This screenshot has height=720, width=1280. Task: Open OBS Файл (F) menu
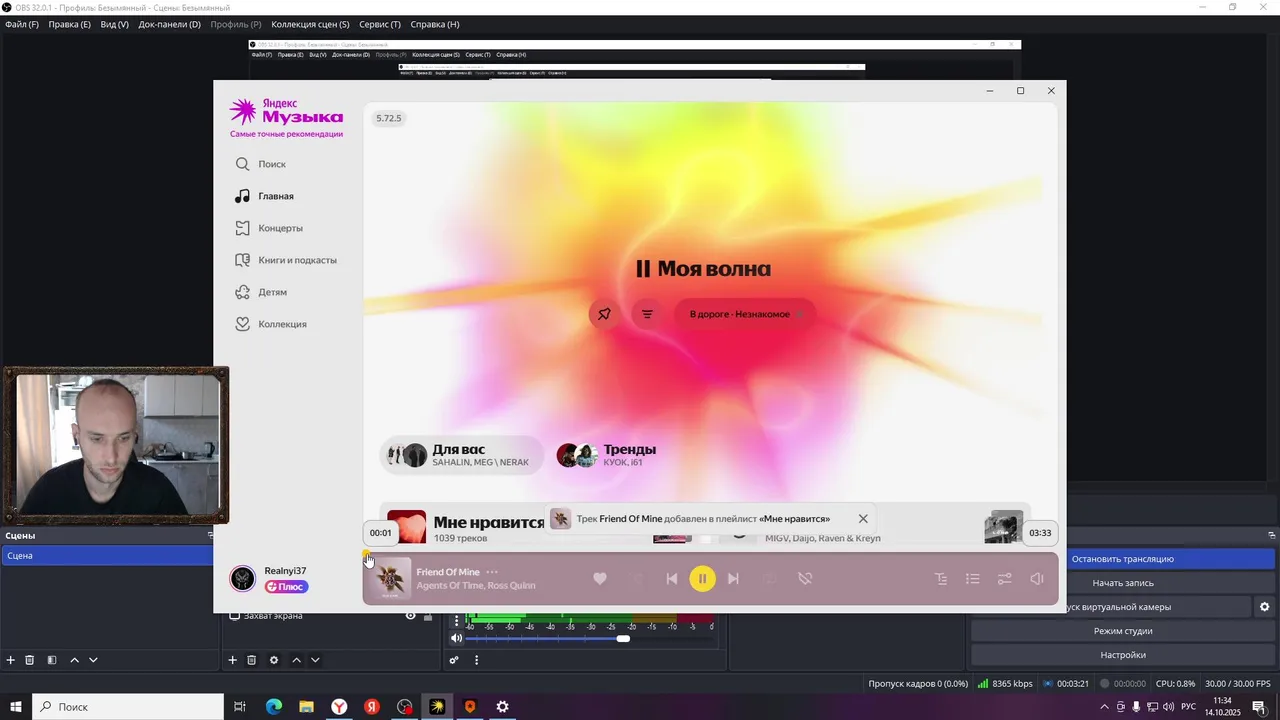pos(22,24)
